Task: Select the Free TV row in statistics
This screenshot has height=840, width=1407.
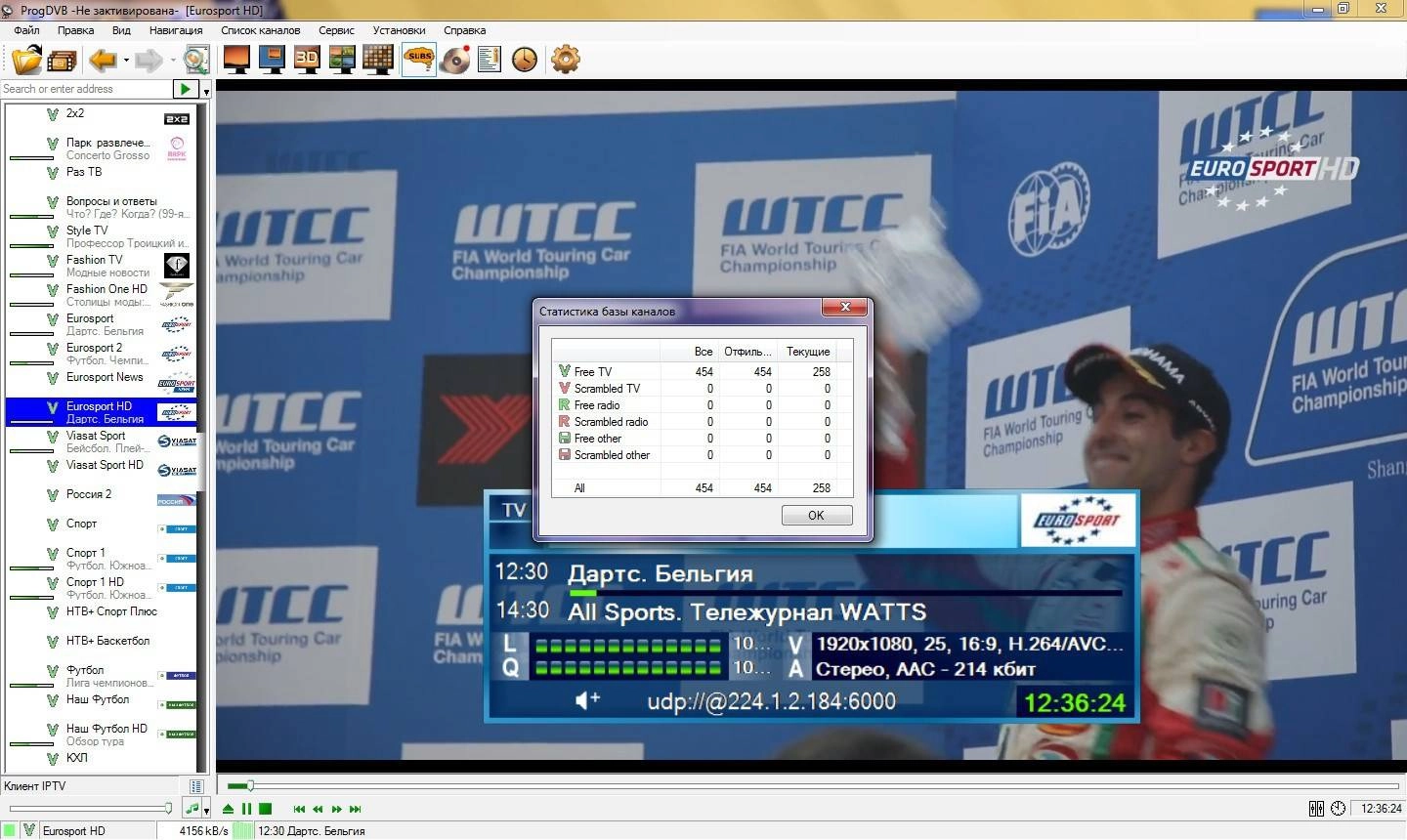Action: point(702,372)
